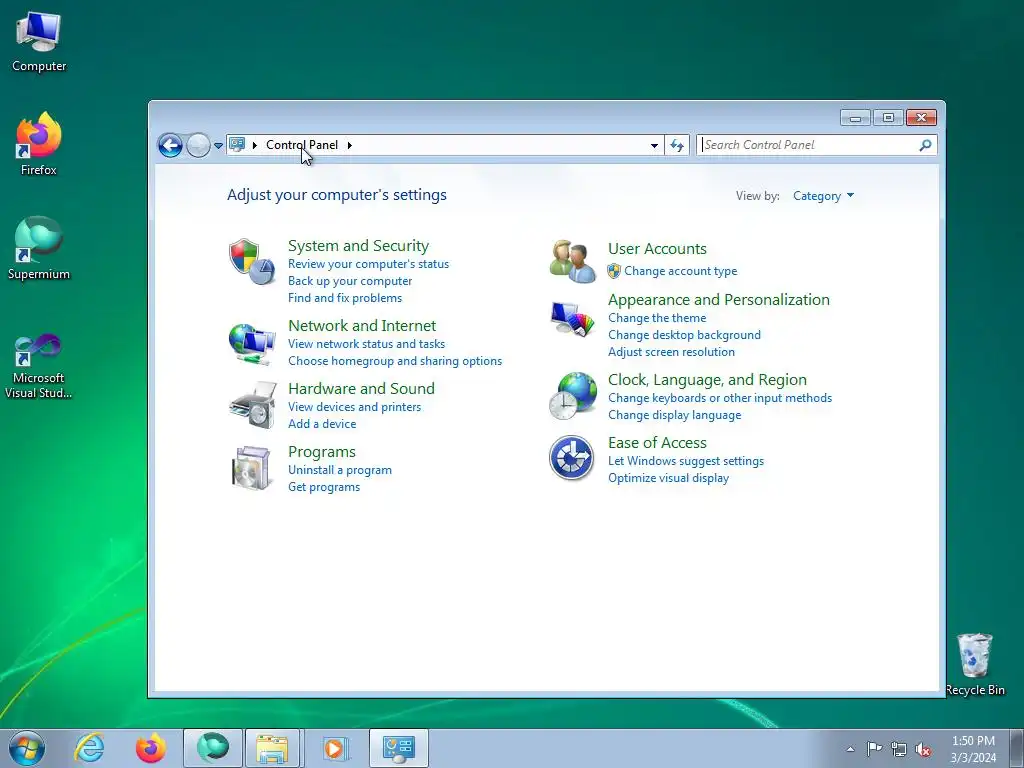This screenshot has width=1024, height=768.
Task: Open Hardware and Sound printer icon
Action: (x=253, y=405)
